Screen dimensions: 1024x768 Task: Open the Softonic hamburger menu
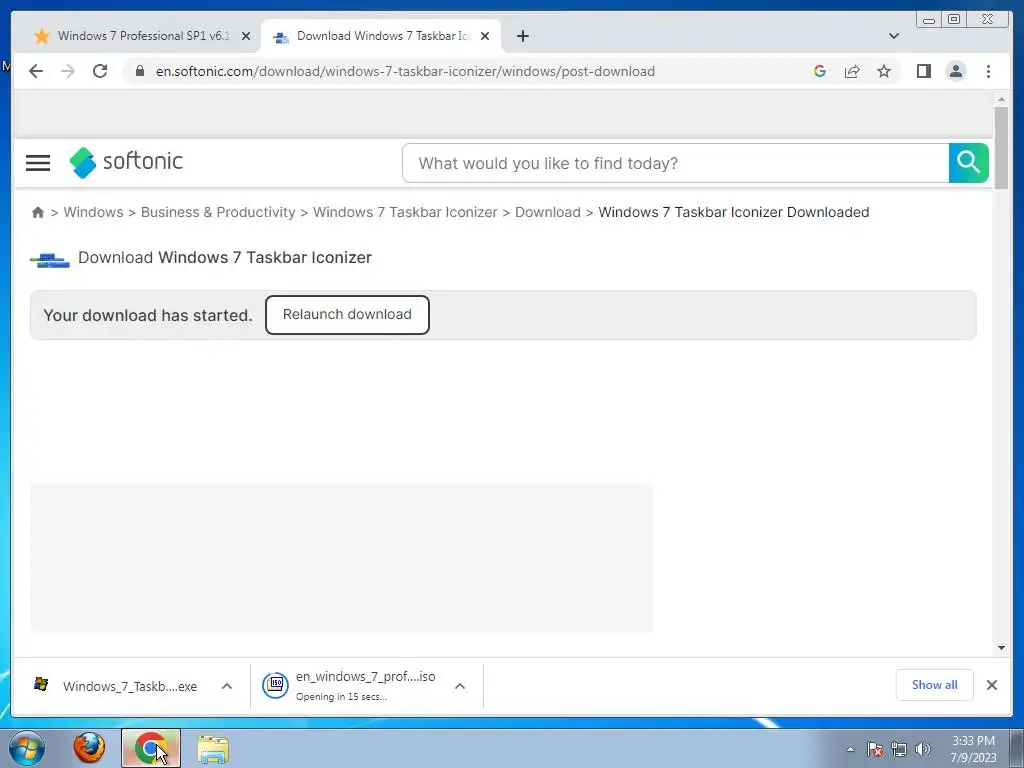click(x=38, y=163)
